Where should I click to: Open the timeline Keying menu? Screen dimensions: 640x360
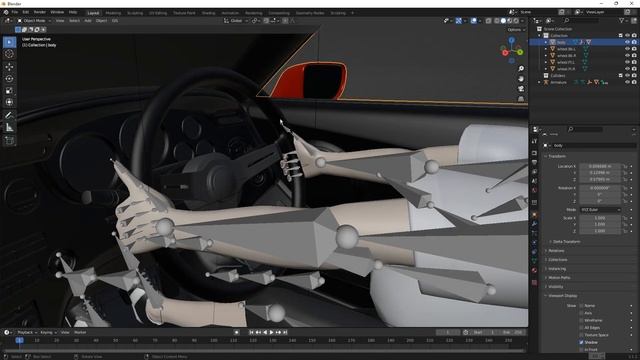pos(48,332)
